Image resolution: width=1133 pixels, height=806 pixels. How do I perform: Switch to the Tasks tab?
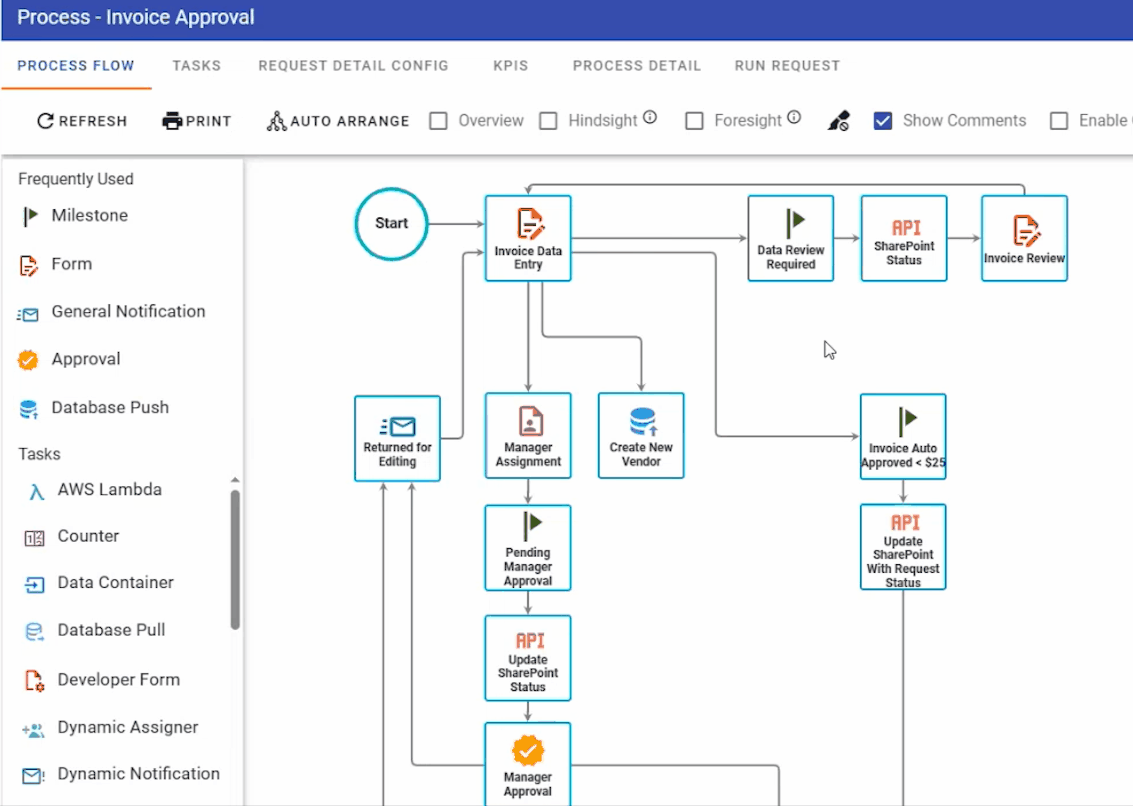[196, 66]
